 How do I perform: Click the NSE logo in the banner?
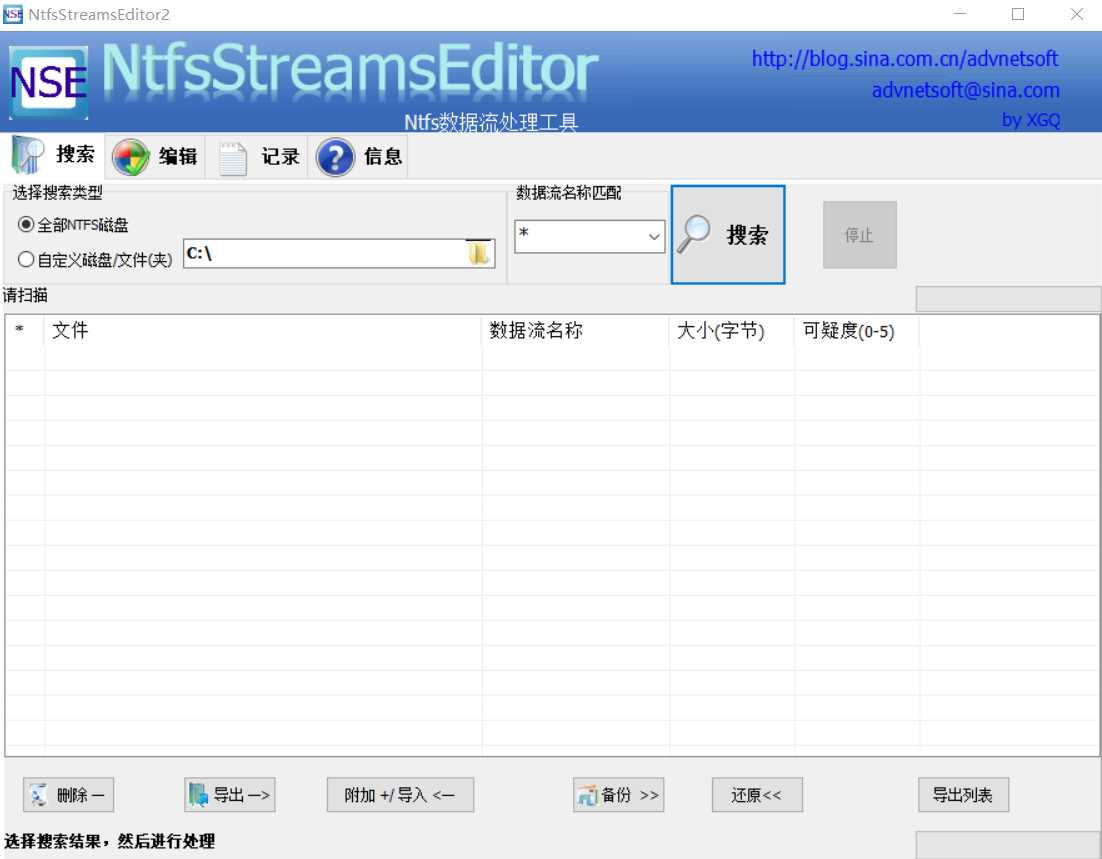(48, 82)
